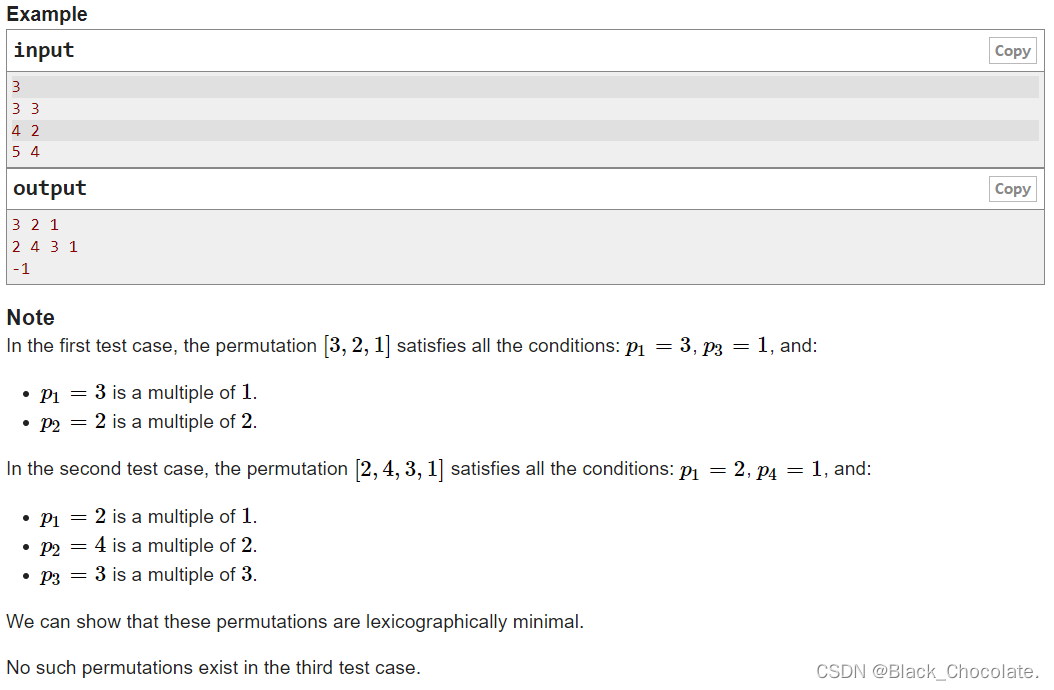This screenshot has width=1054, height=690.
Task: Click the "output" section header
Action: click(x=50, y=189)
